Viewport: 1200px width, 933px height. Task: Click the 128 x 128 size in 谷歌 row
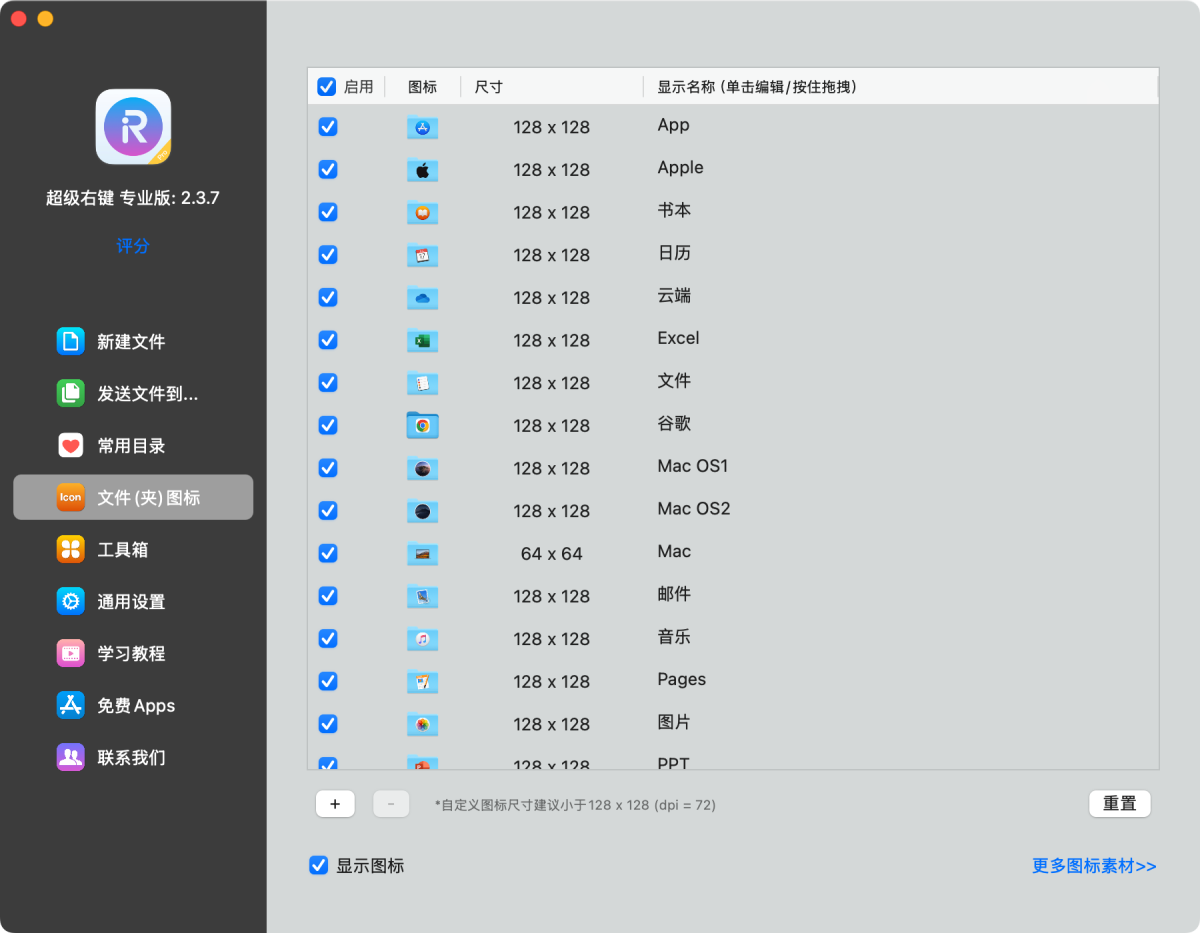pyautogui.click(x=552, y=426)
